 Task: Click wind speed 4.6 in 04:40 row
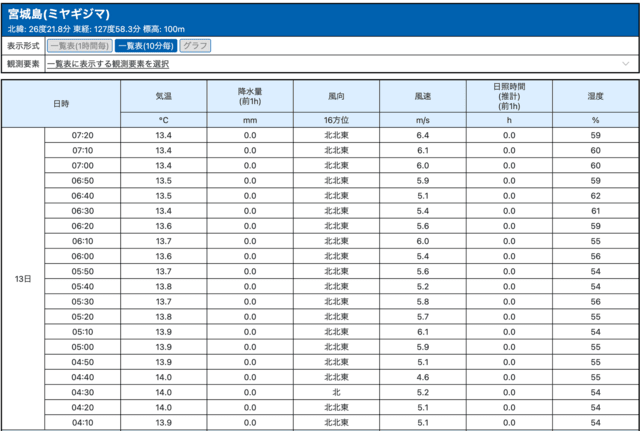(422, 377)
